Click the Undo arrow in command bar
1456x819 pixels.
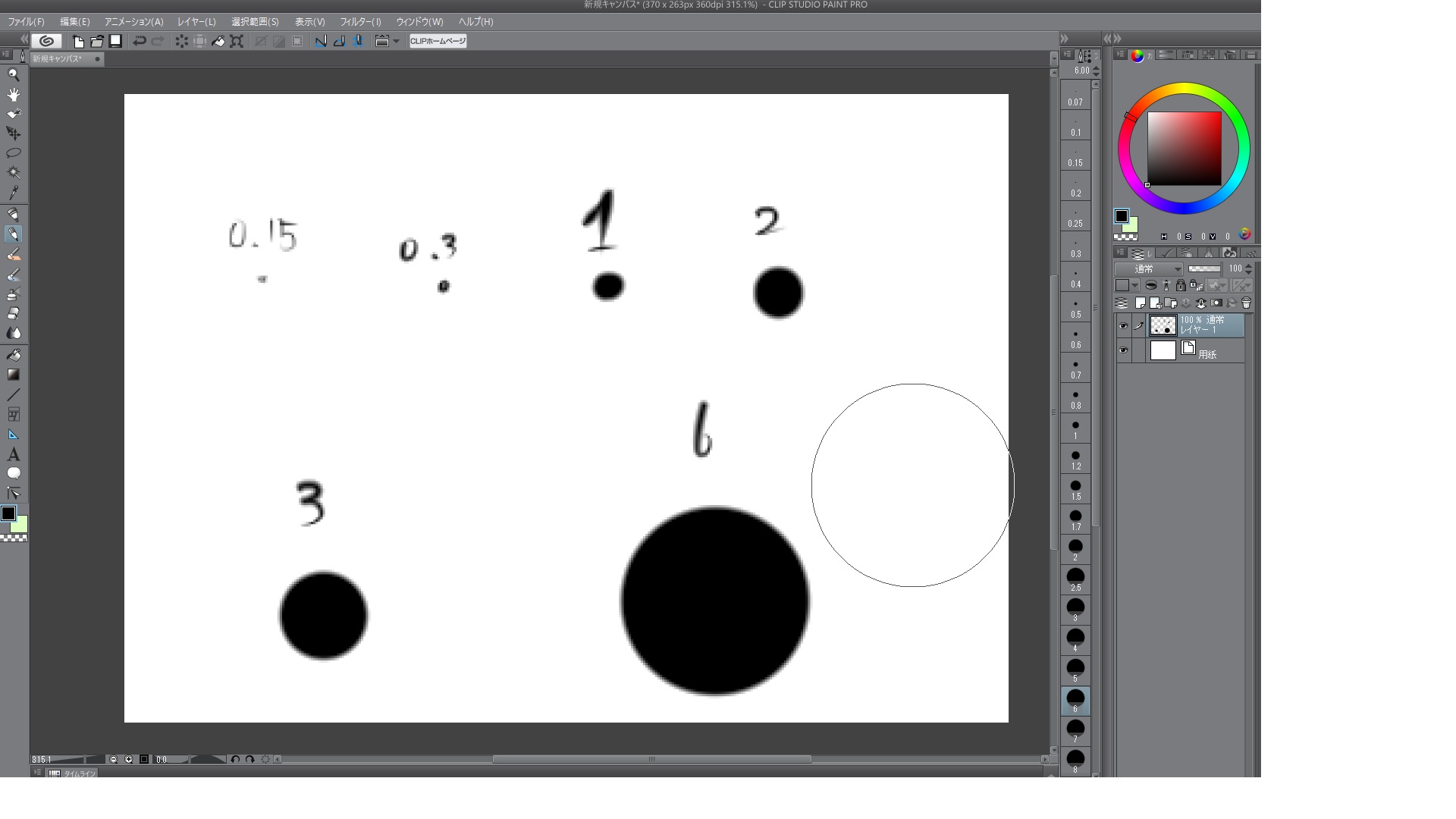140,41
